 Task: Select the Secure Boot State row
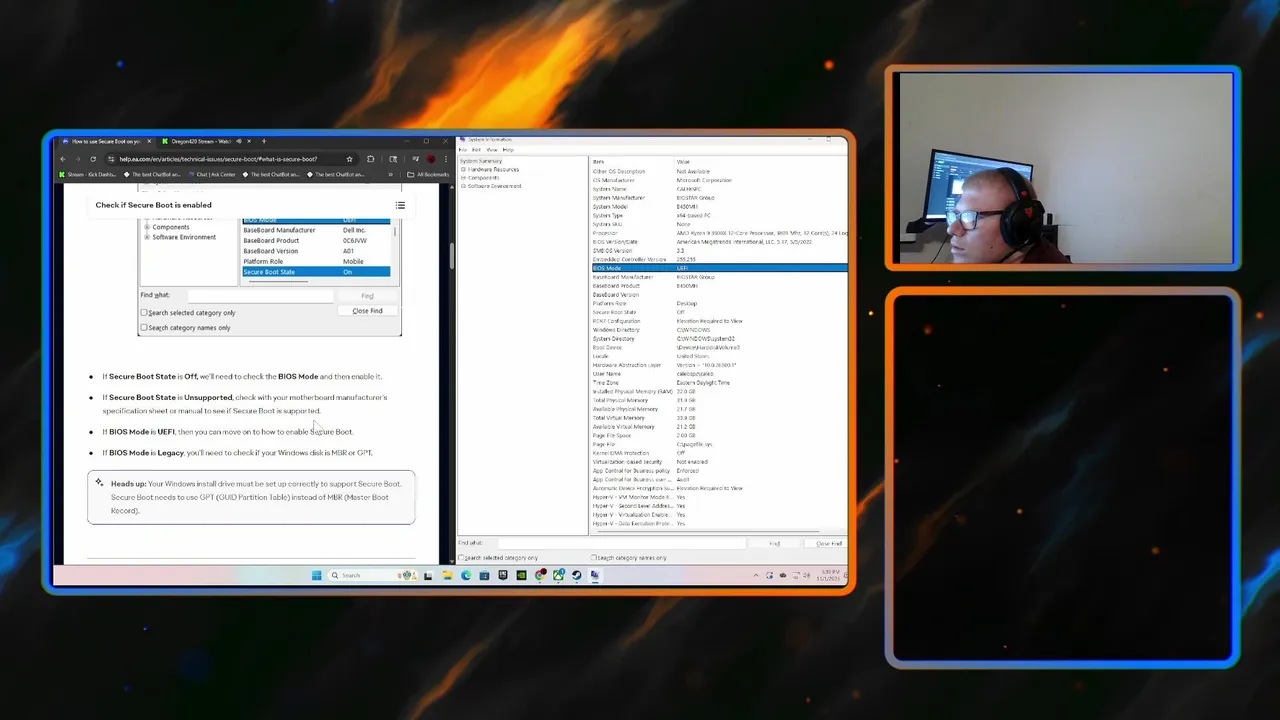(719, 312)
